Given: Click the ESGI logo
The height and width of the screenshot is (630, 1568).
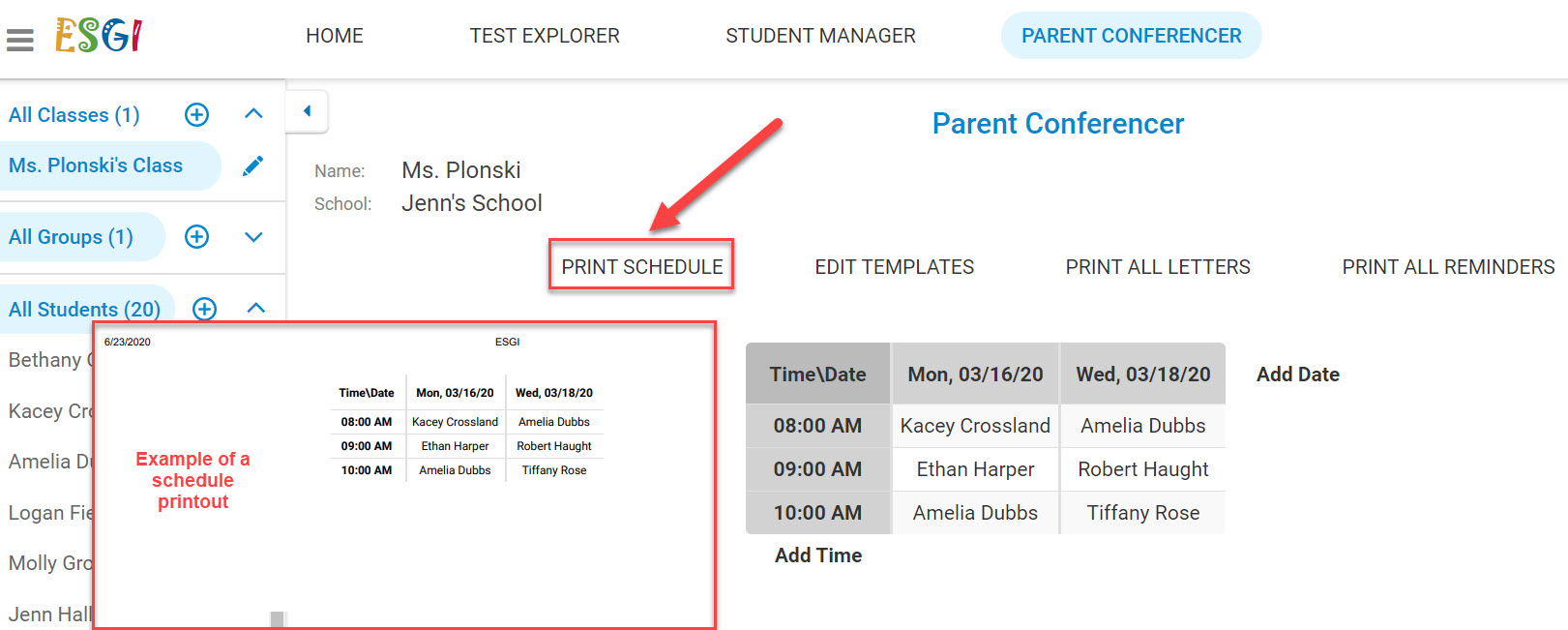Looking at the screenshot, I should click(99, 36).
